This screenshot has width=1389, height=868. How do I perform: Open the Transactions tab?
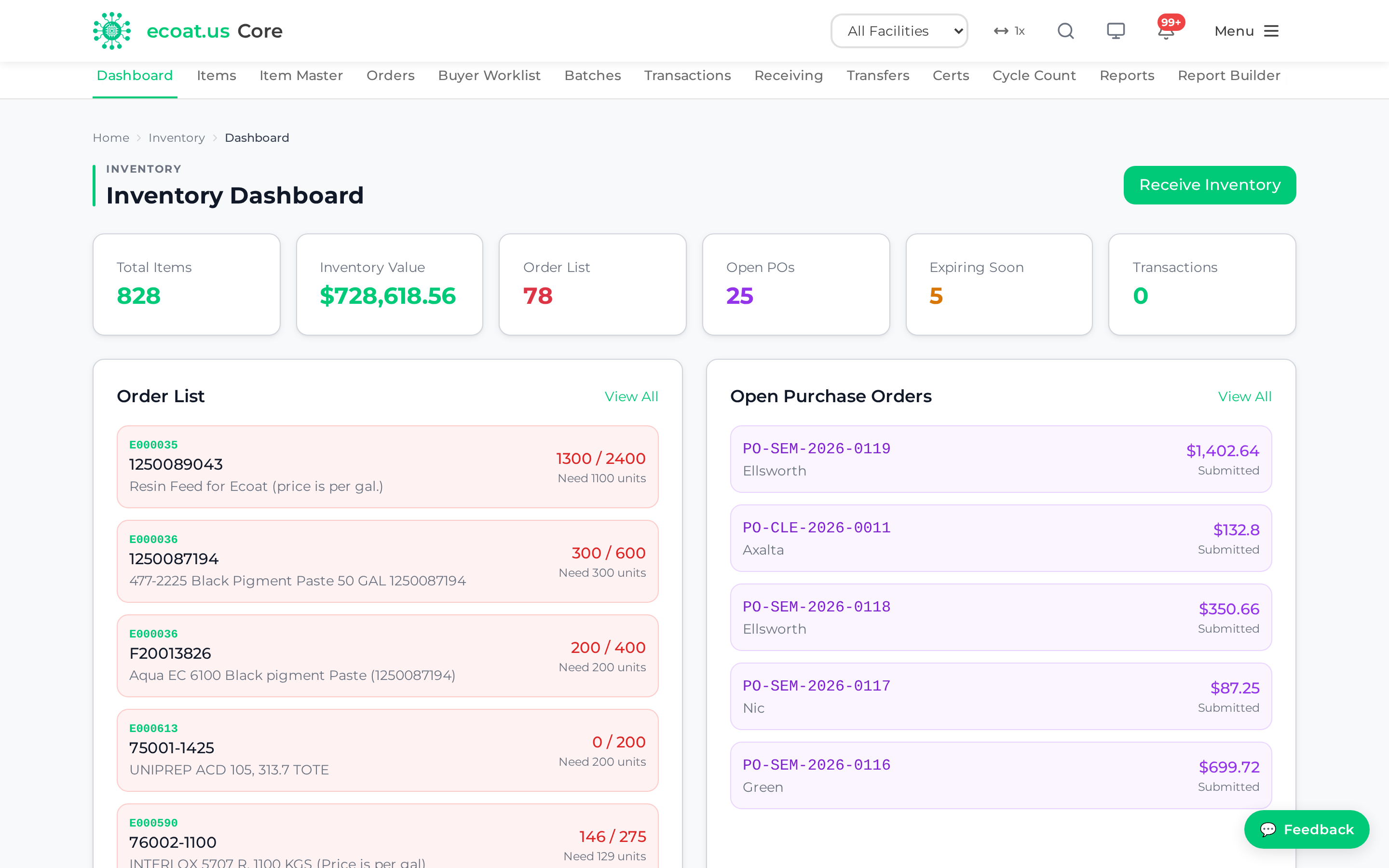tap(687, 76)
